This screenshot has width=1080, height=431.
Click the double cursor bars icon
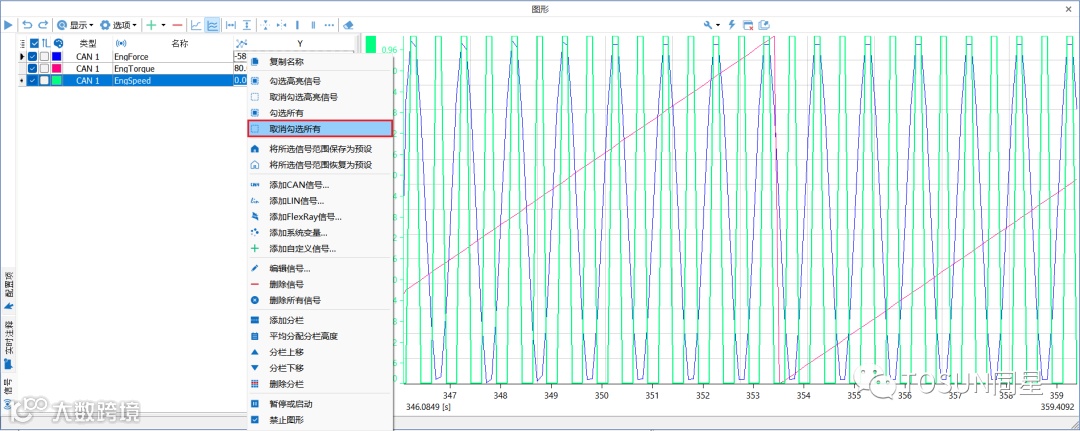(313, 25)
